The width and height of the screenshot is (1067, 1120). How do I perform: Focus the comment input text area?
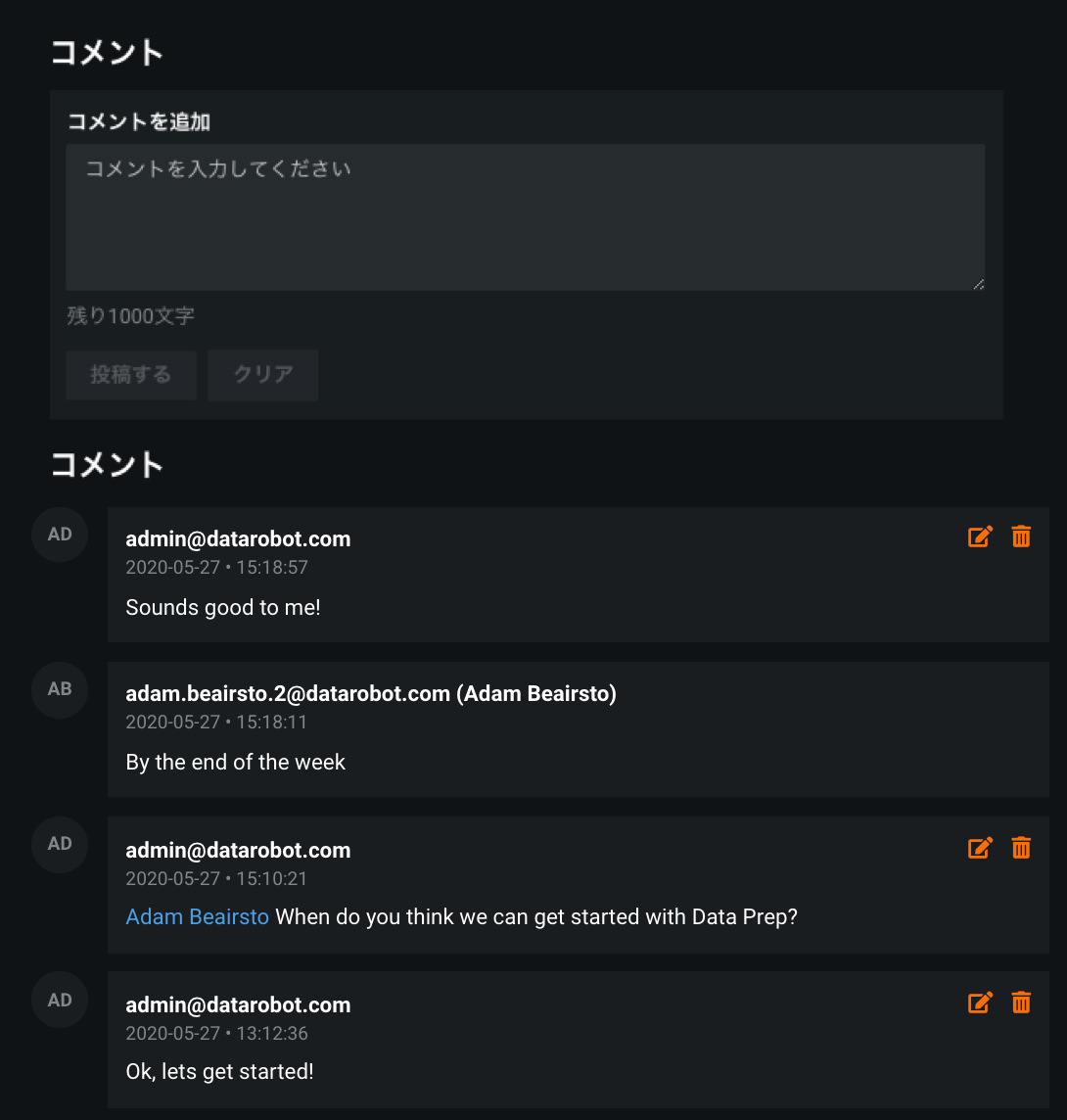525,217
